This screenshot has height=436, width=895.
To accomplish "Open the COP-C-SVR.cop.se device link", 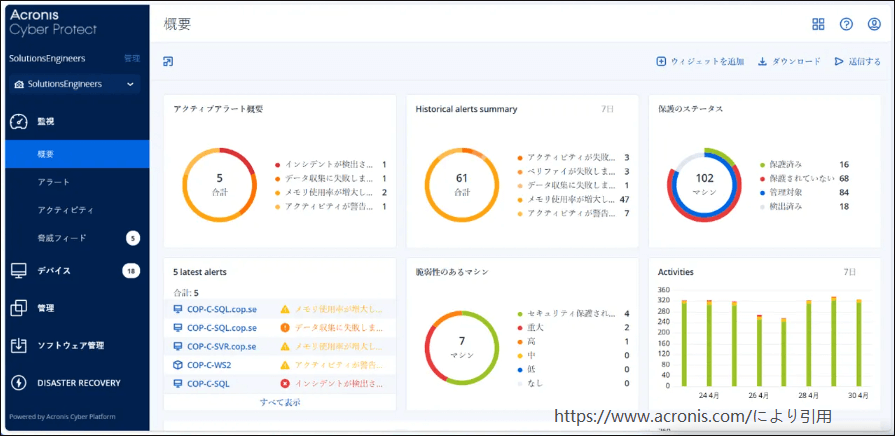I will (x=222, y=346).
